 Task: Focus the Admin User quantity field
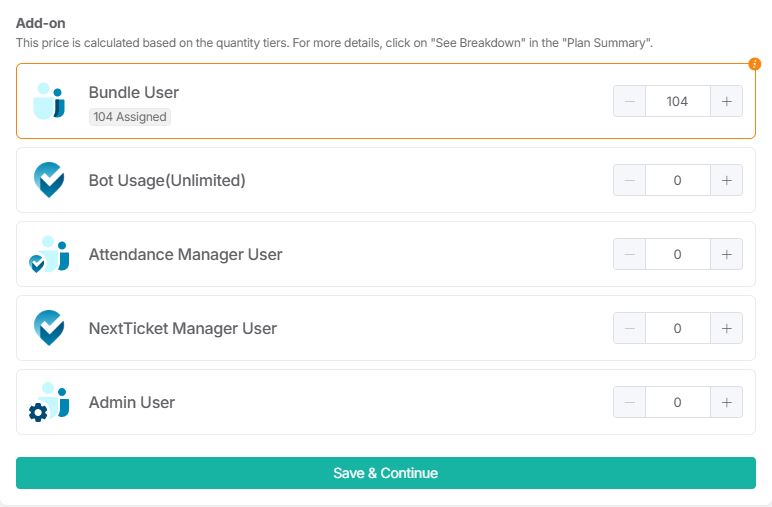click(677, 402)
